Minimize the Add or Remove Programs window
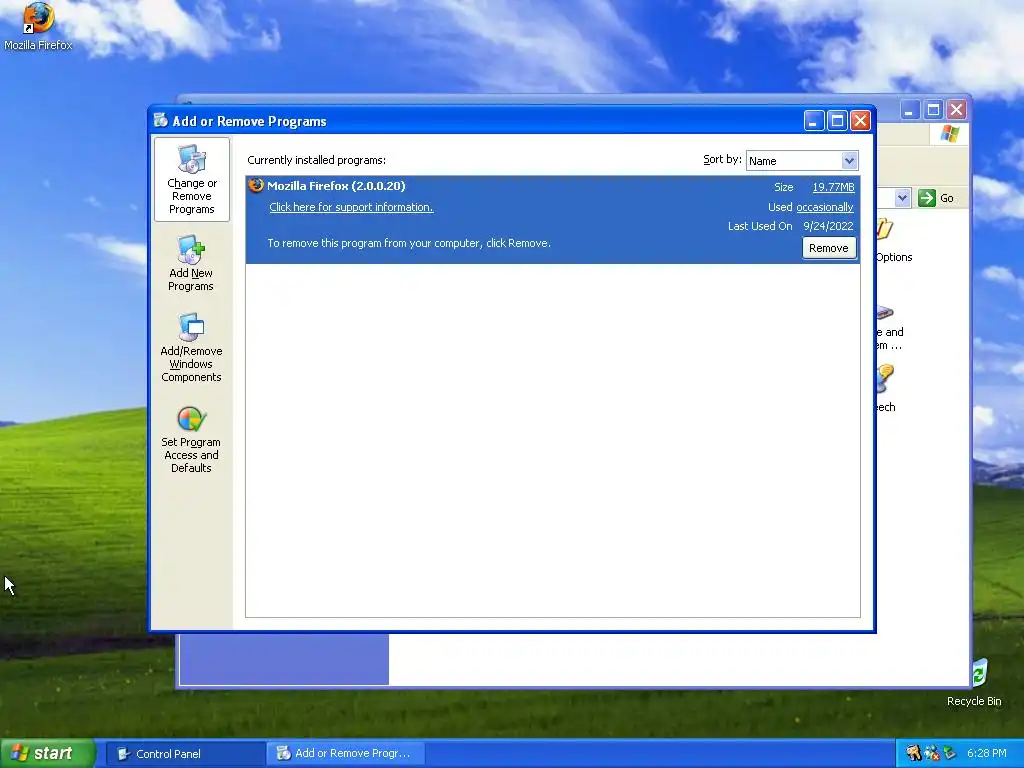1024x768 pixels. coord(814,121)
